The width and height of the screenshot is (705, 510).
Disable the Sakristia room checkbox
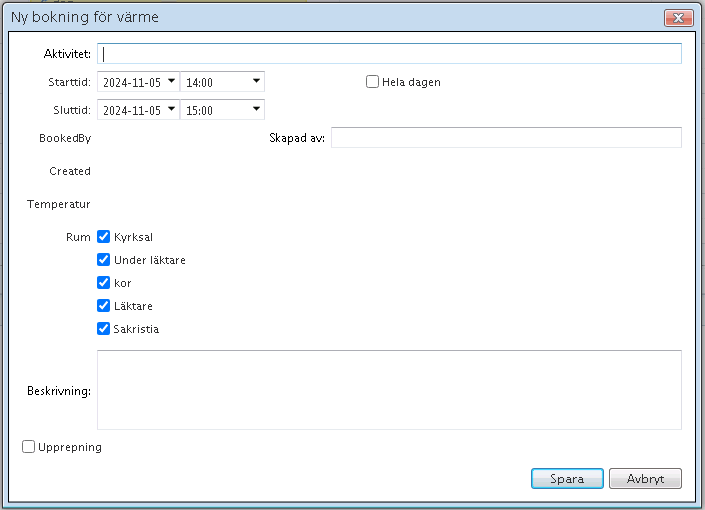click(x=103, y=329)
